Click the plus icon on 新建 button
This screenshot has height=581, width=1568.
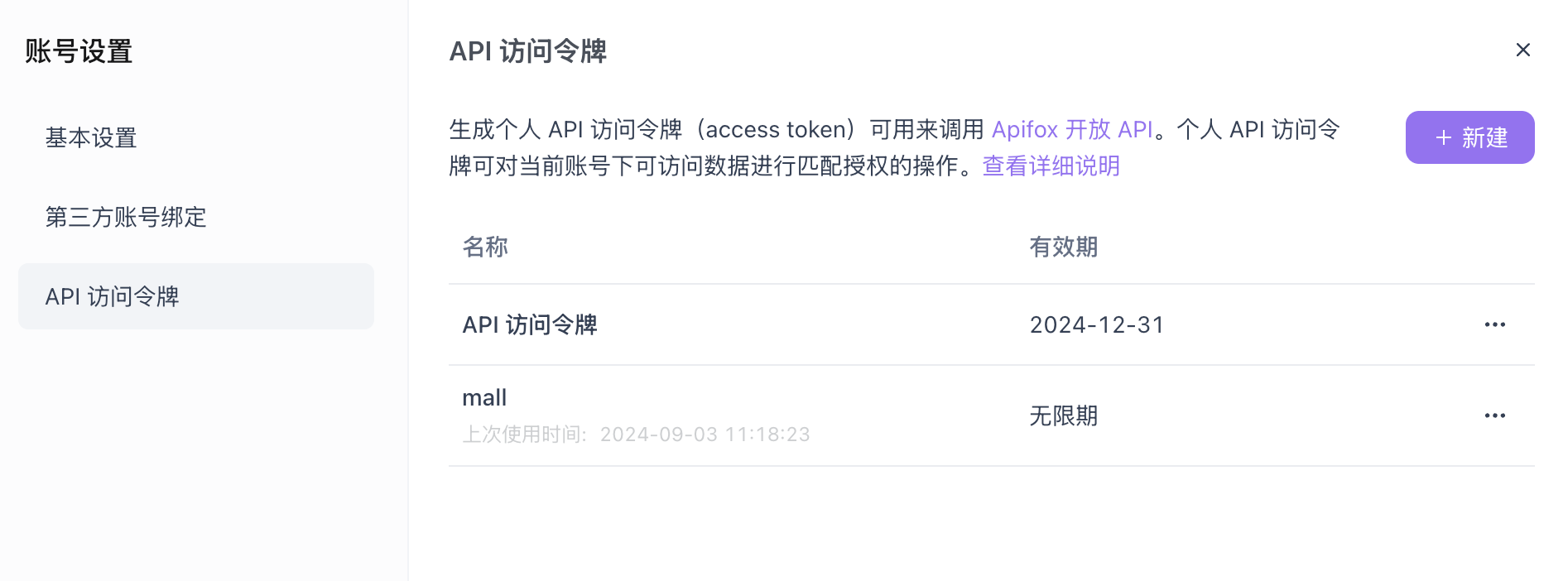pyautogui.click(x=1443, y=137)
